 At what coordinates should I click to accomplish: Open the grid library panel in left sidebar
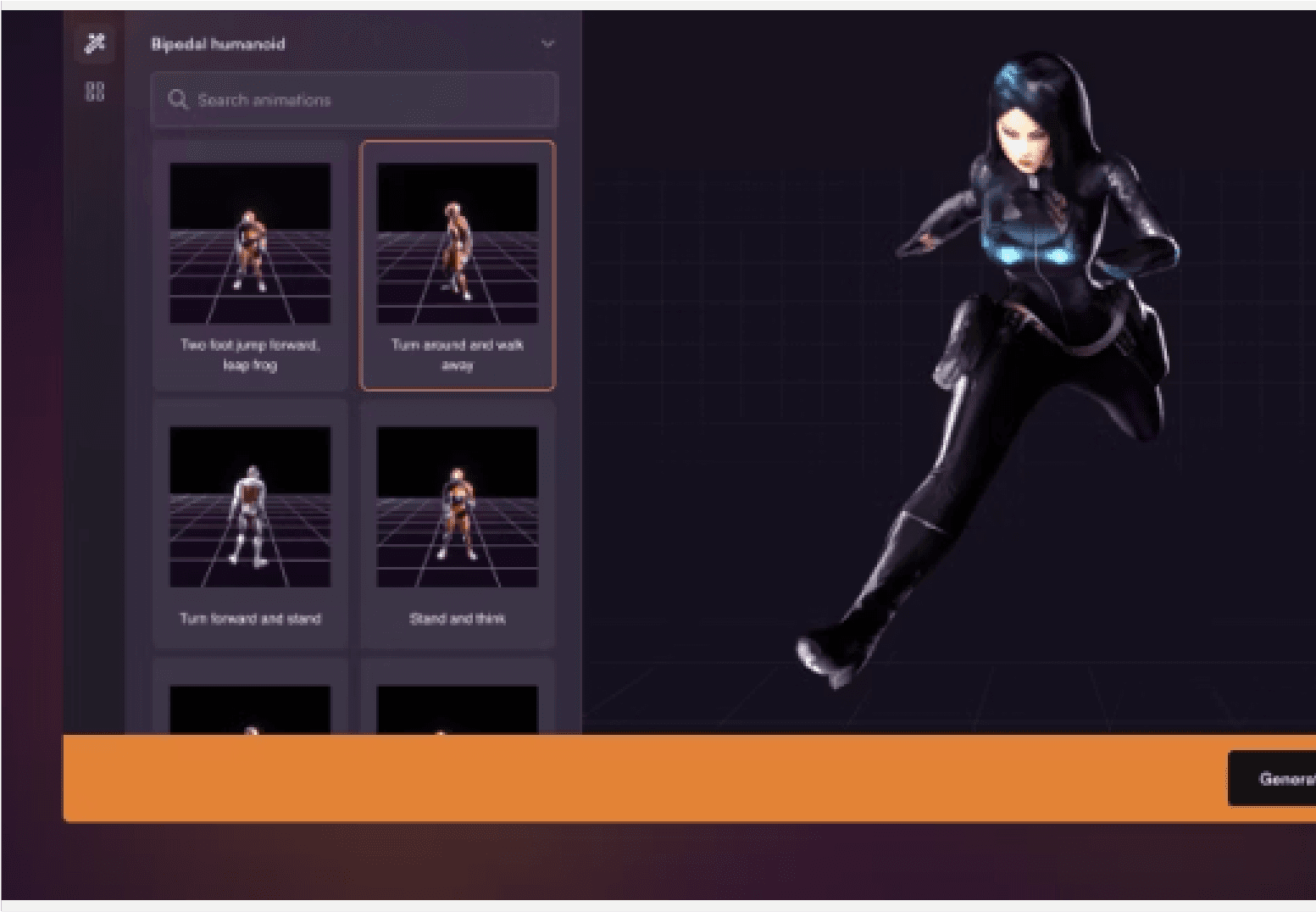click(95, 91)
